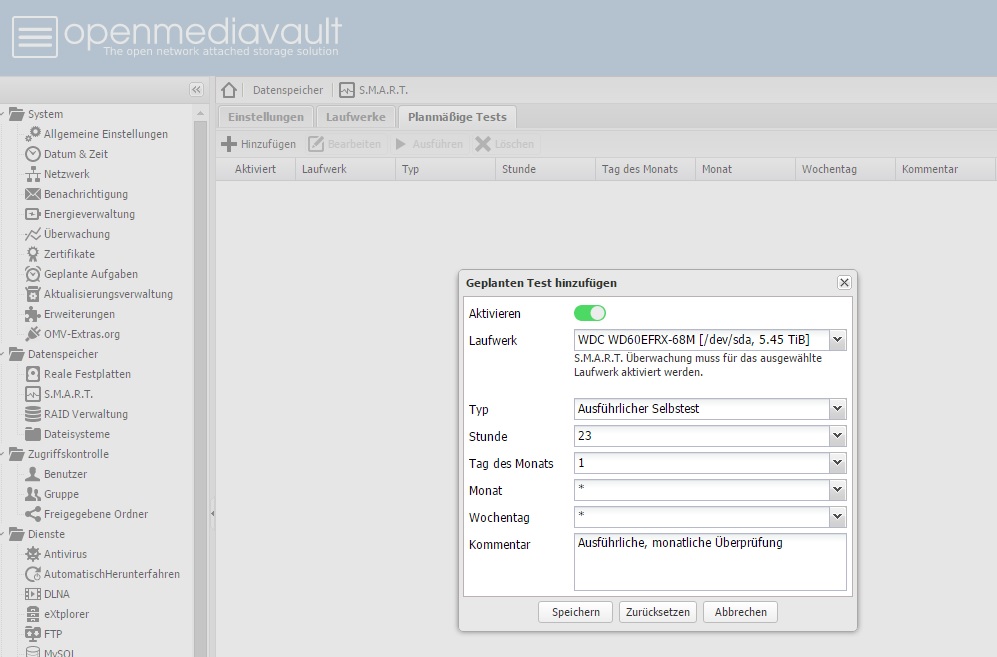Open the Wochentag dropdown arrow

point(837,517)
